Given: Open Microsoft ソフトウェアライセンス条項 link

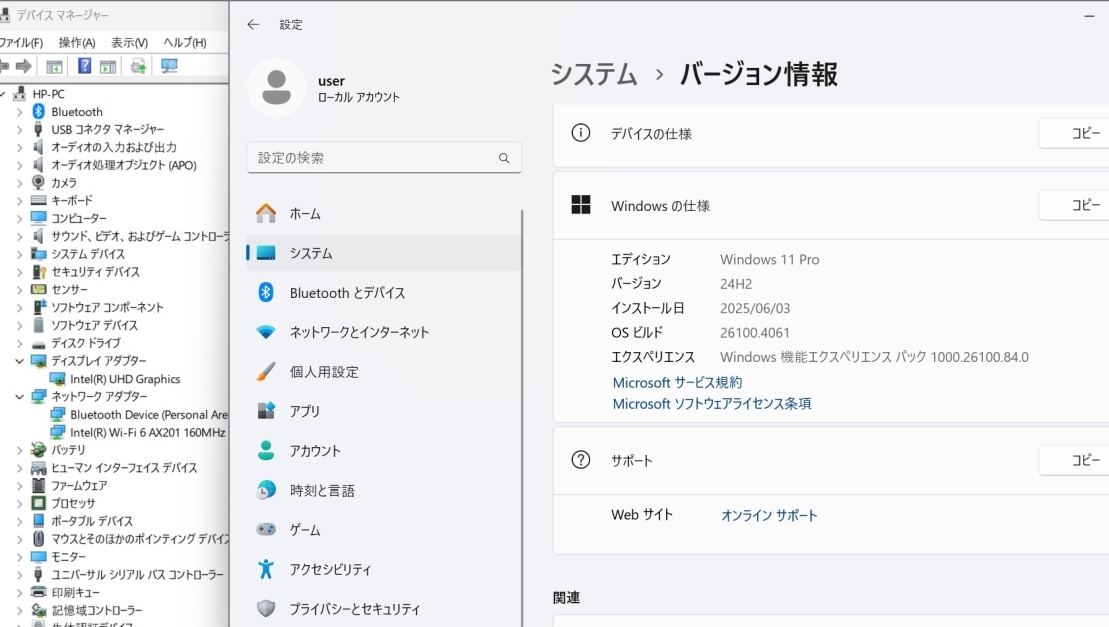Looking at the screenshot, I should click(712, 404).
